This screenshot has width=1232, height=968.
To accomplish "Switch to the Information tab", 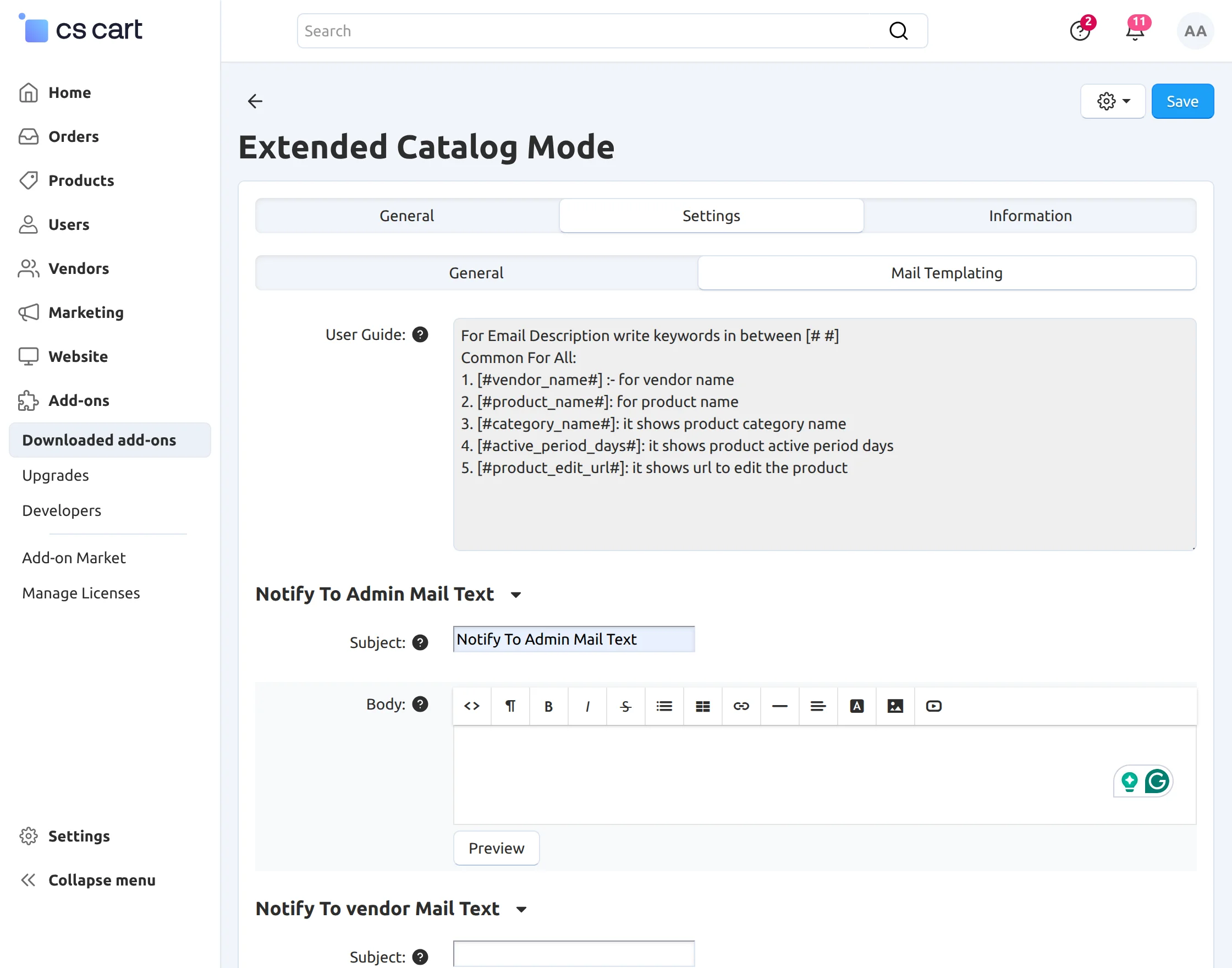I will click(1030, 216).
